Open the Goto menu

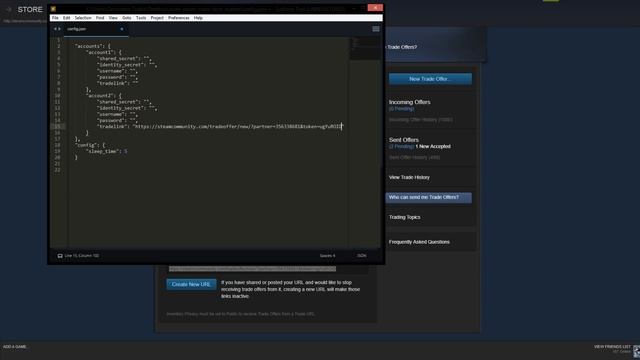127,18
